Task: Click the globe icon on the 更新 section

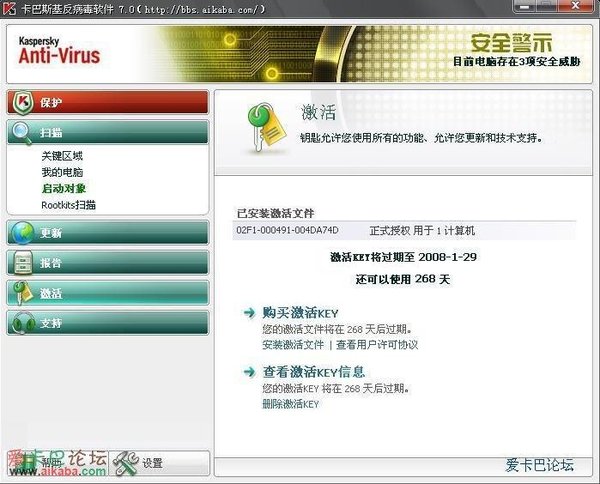Action: [22, 233]
